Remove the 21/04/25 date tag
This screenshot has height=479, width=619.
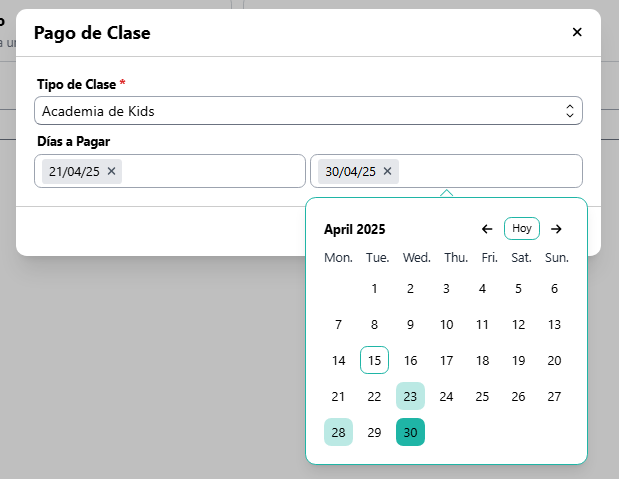click(x=112, y=171)
